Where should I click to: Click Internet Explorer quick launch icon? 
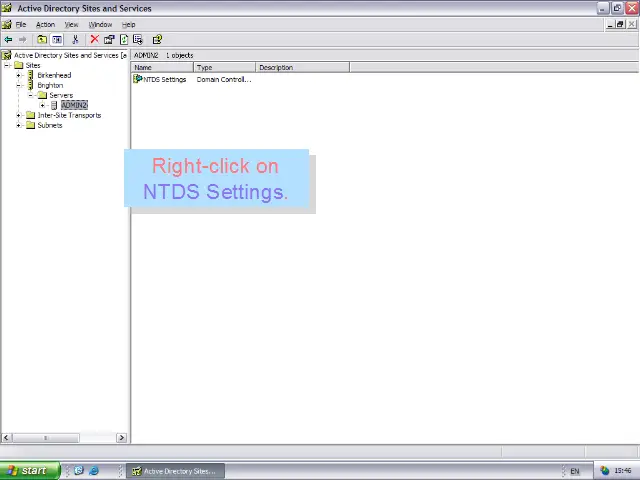coord(94,471)
